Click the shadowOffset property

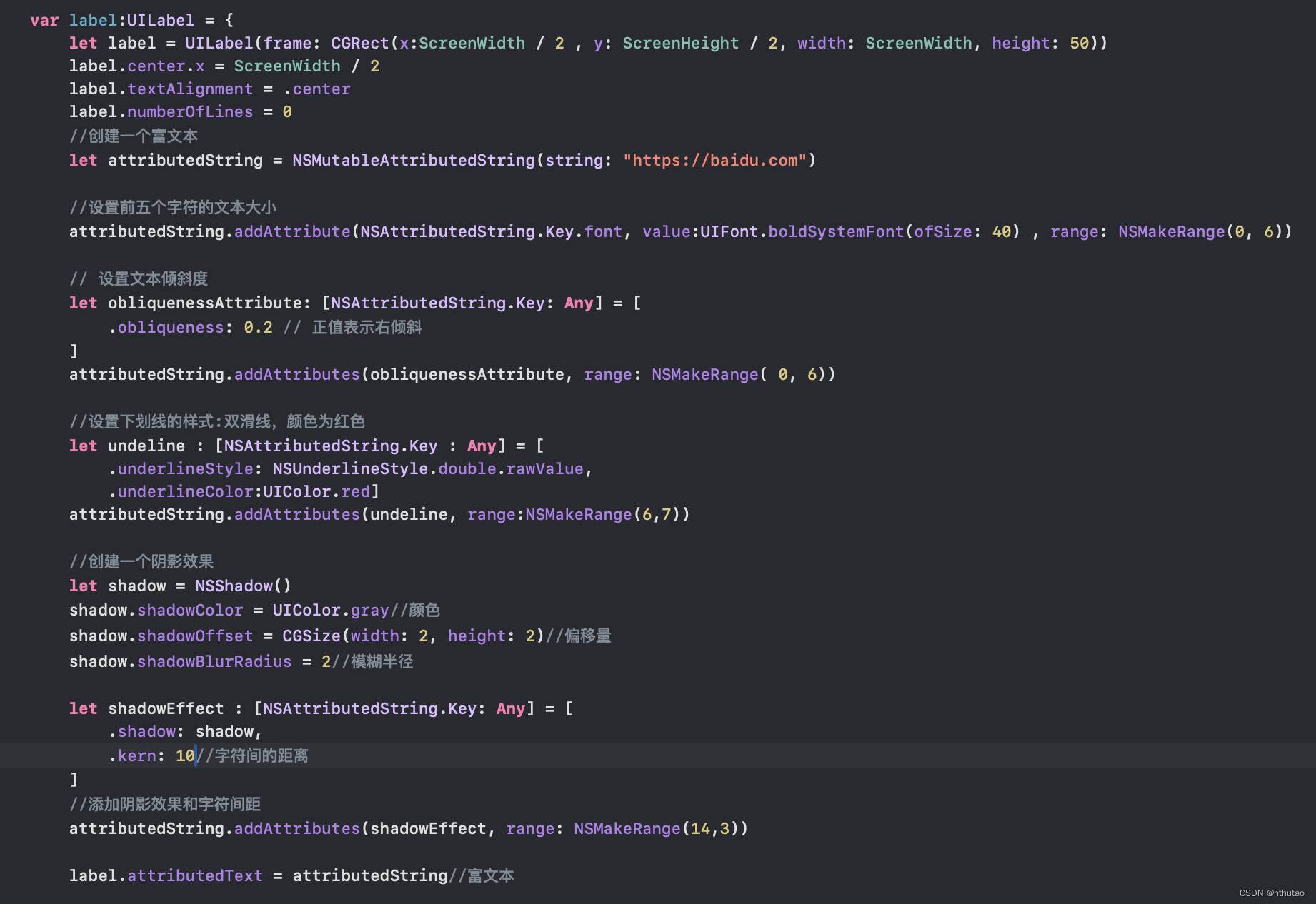195,636
